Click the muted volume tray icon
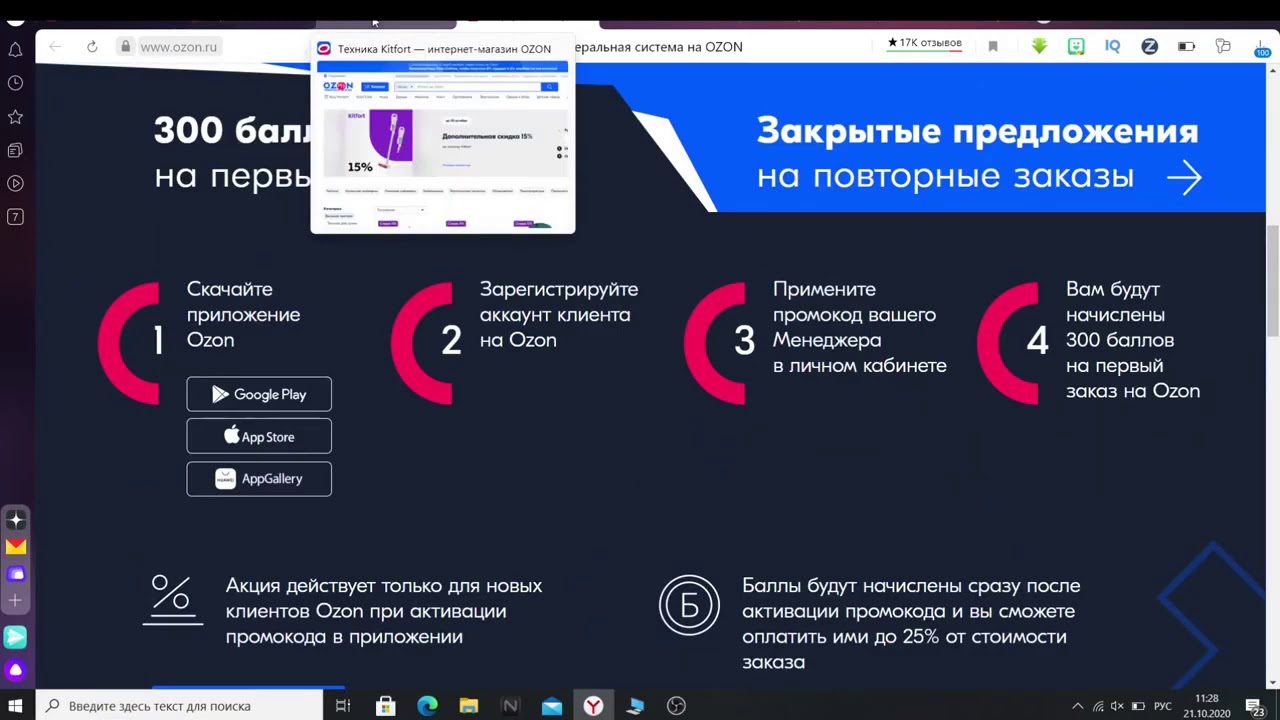 [1117, 706]
